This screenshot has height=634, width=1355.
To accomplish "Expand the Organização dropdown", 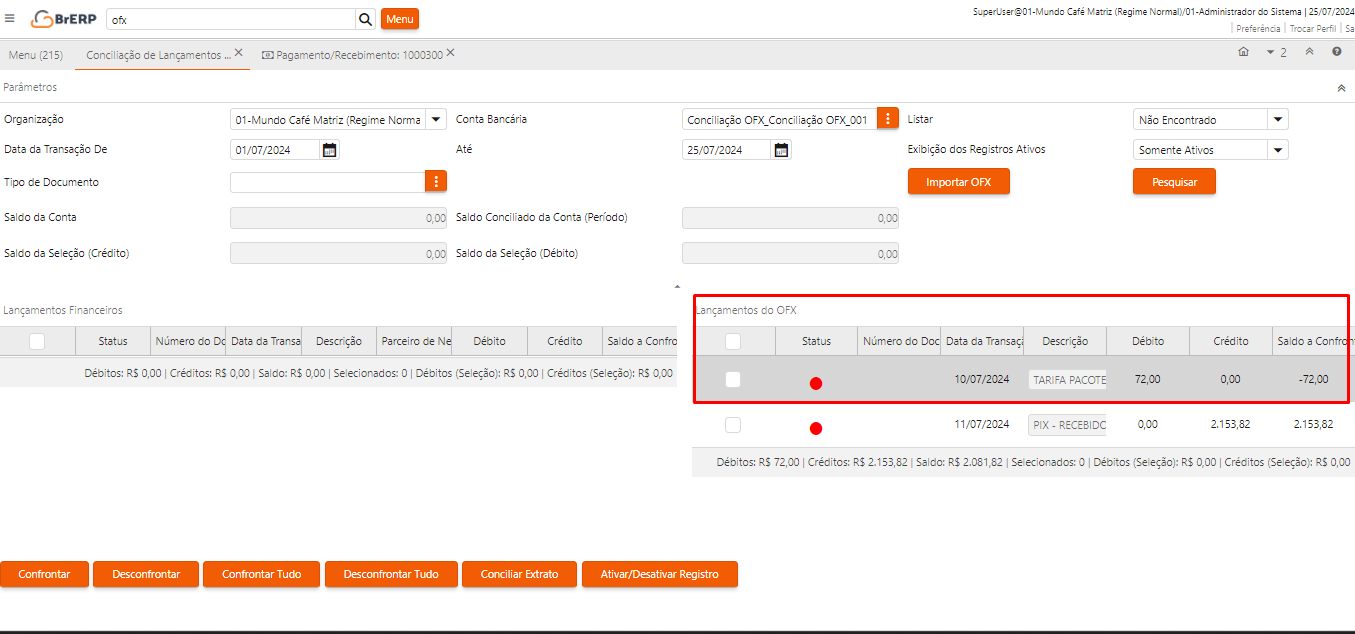I will click(x=436, y=119).
